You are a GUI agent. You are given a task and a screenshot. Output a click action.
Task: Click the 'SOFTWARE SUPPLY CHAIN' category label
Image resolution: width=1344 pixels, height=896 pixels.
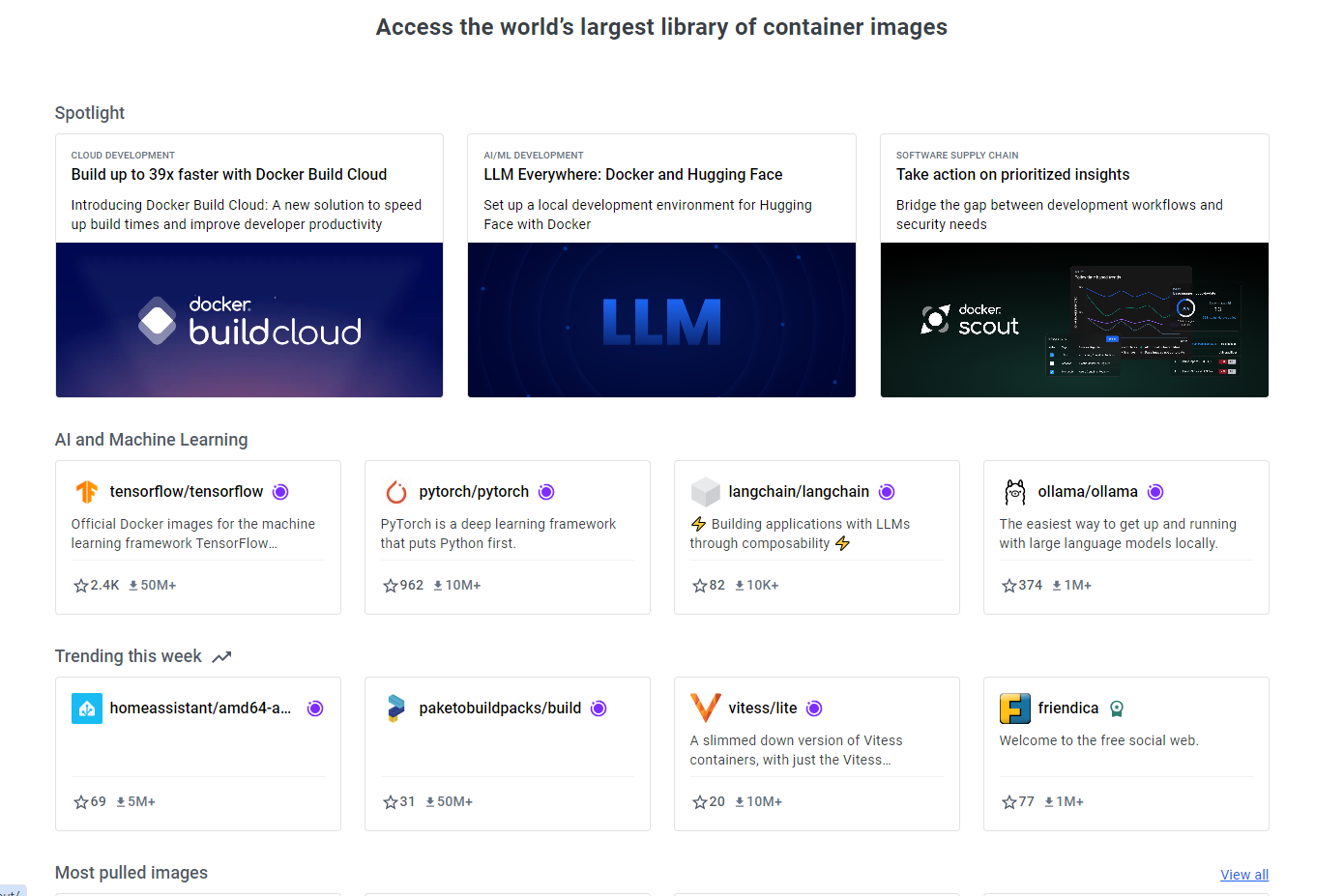pos(957,156)
